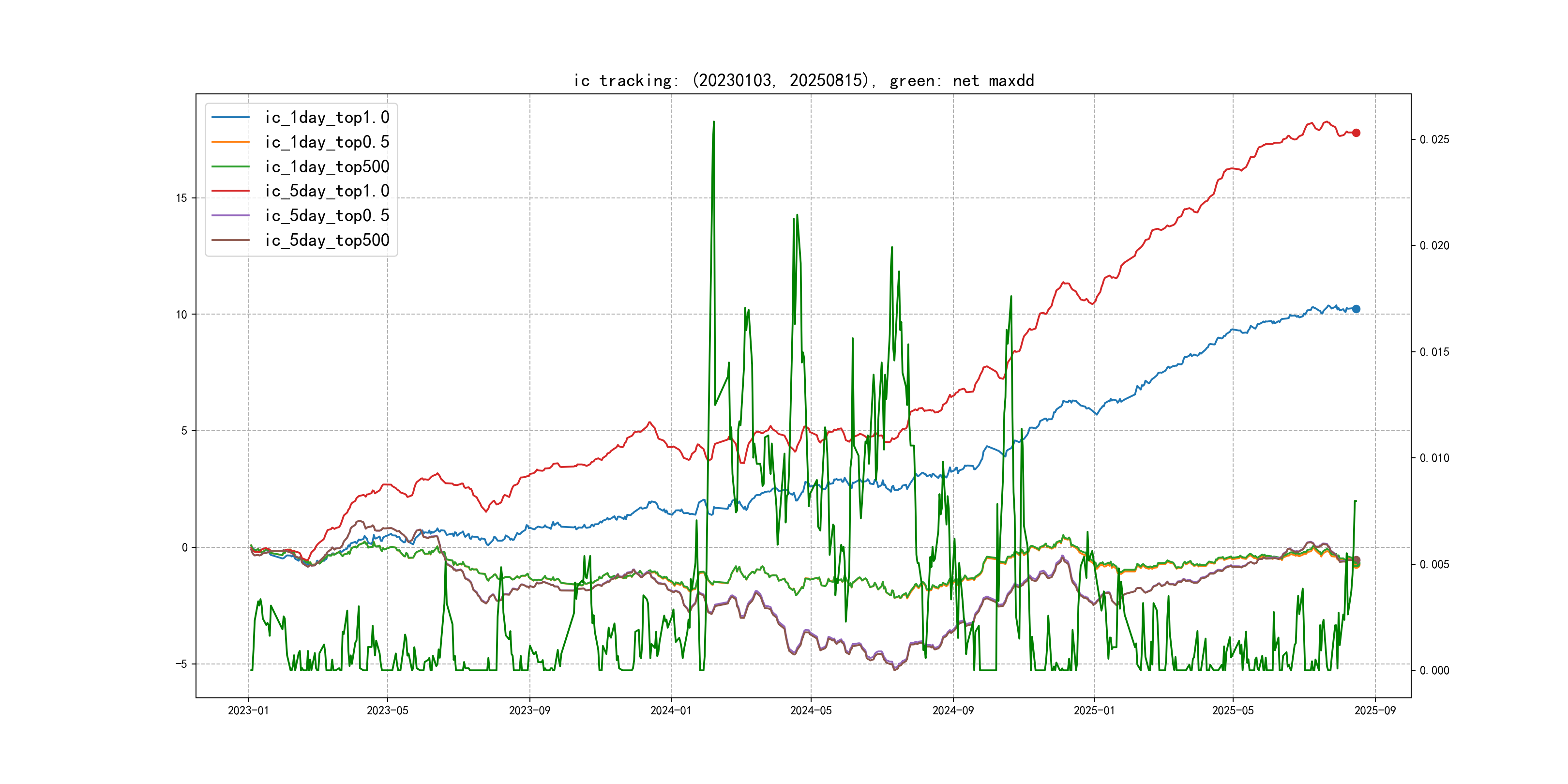Click the 2025-09 x-axis tick label
Viewport: 1568px width, 784px height.
click(1375, 710)
